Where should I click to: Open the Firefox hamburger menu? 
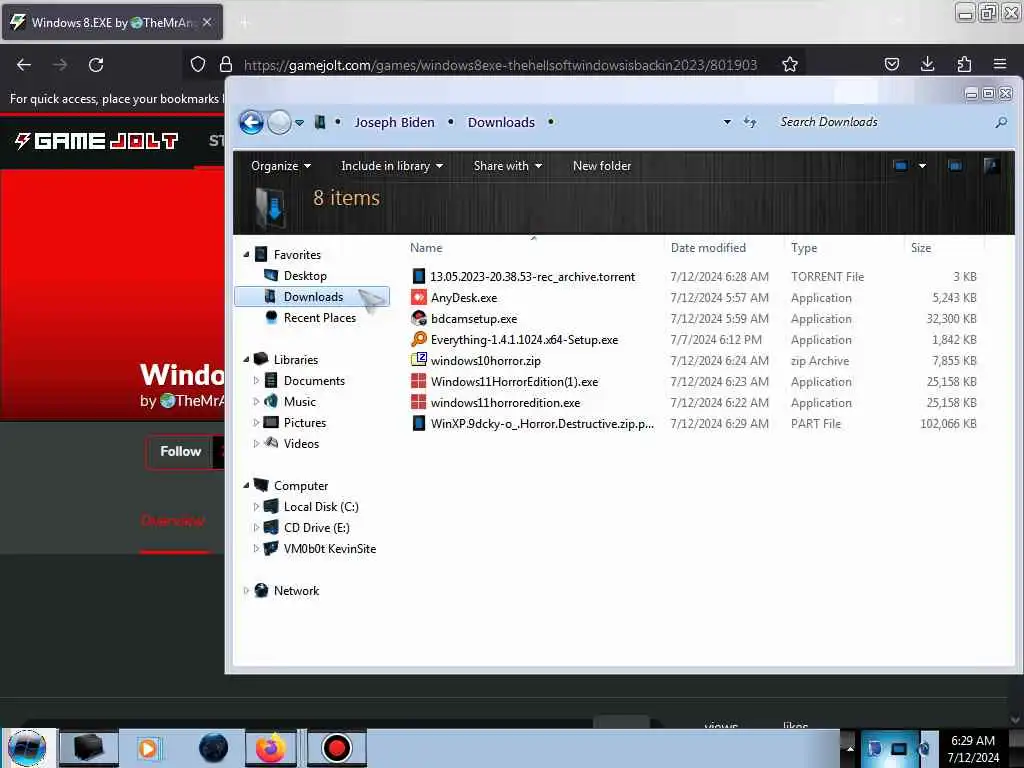click(1000, 64)
